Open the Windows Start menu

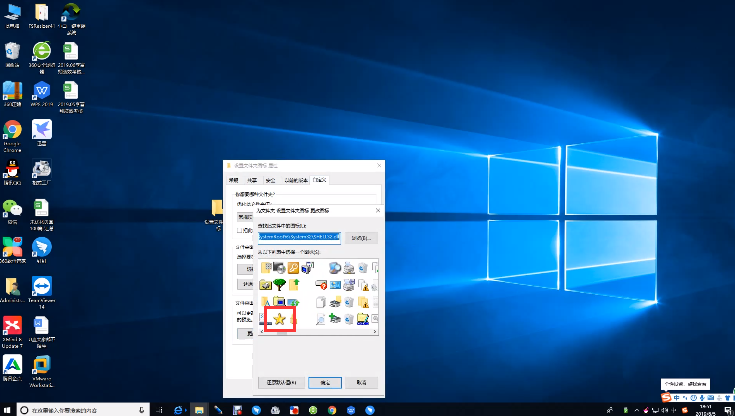click(9, 410)
